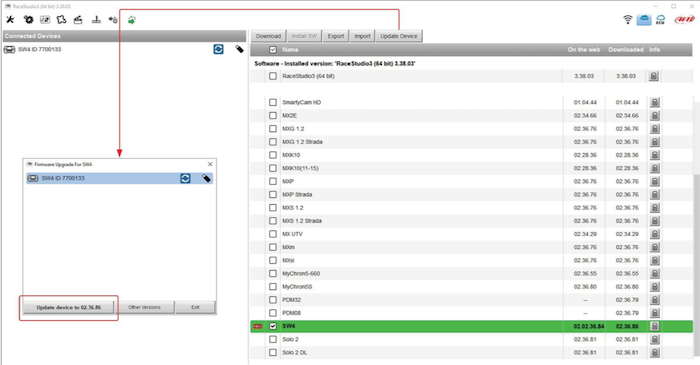Click the MXP Strada row name
This screenshot has height=365, width=700.
(297, 195)
